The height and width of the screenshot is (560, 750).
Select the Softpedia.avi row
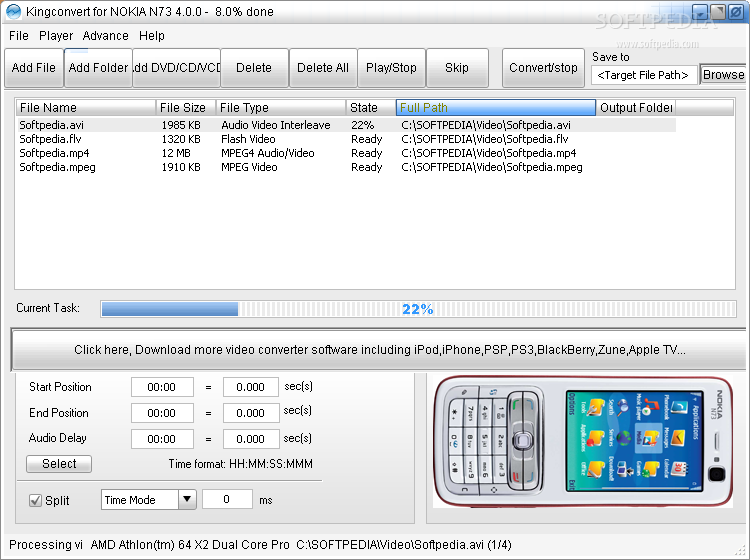click(346, 125)
